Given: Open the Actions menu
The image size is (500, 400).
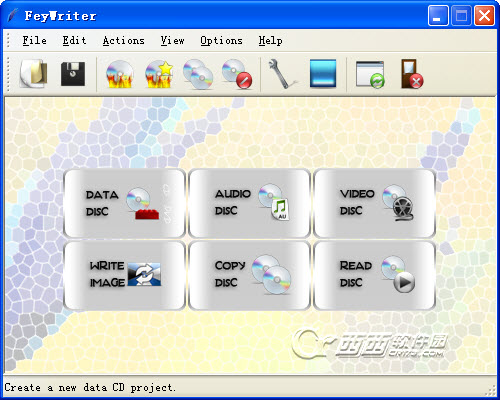Looking at the screenshot, I should coord(124,41).
